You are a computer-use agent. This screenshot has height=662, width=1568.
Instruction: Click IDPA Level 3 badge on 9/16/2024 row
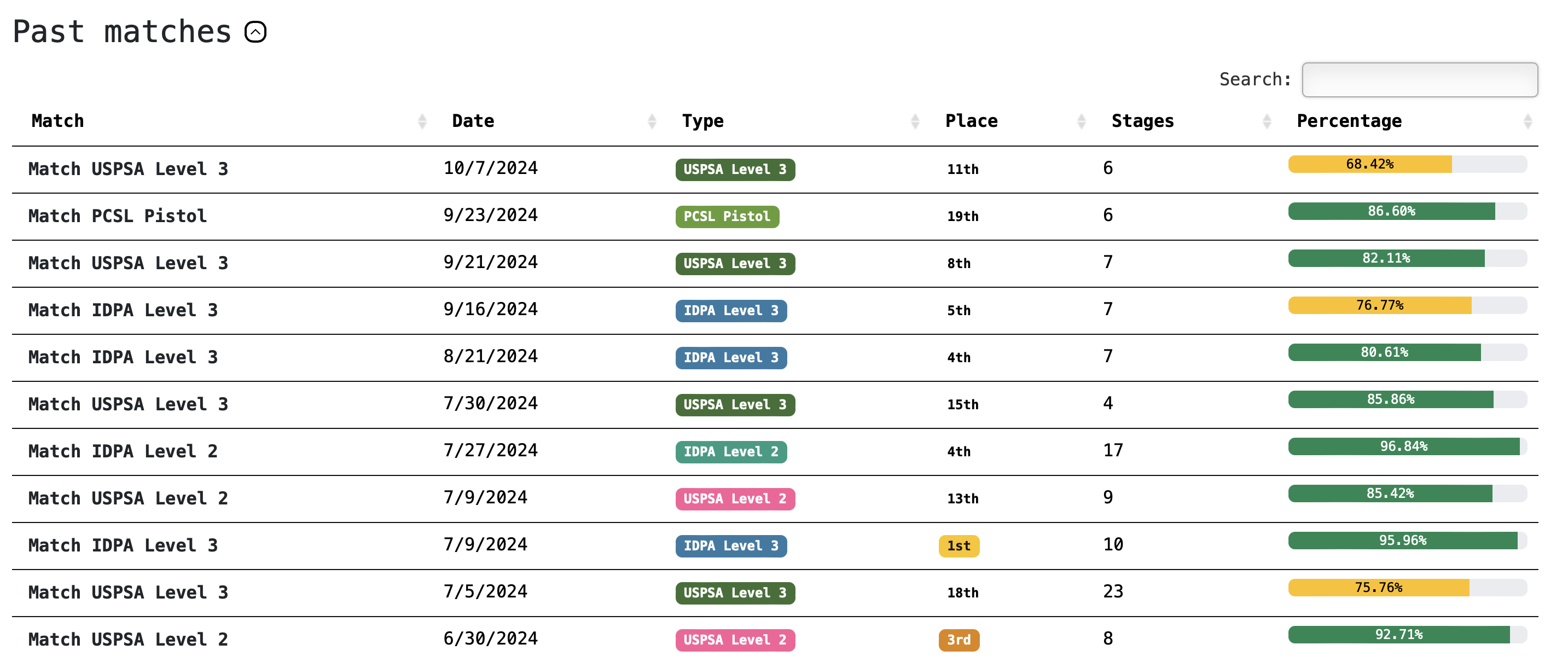(730, 310)
